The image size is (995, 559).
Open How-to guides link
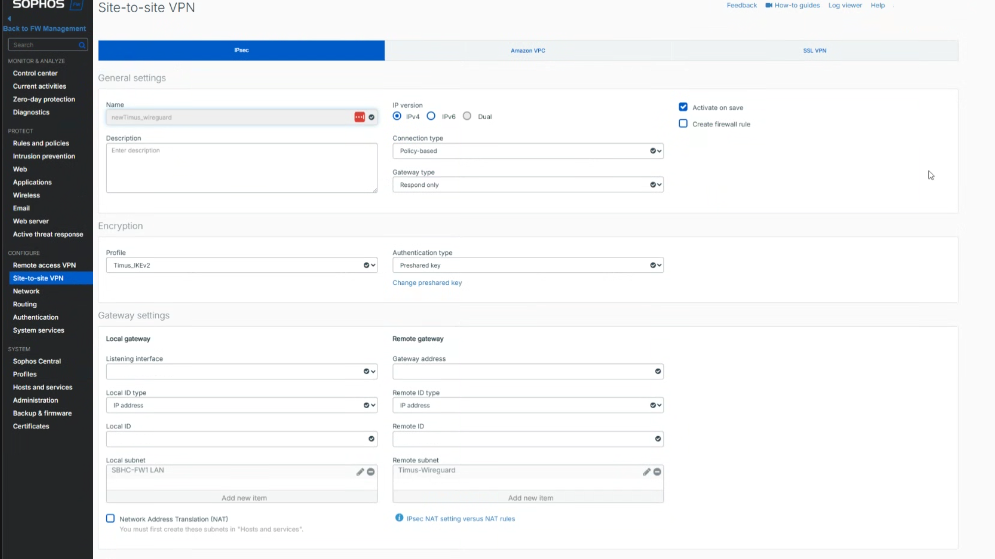tap(793, 5)
